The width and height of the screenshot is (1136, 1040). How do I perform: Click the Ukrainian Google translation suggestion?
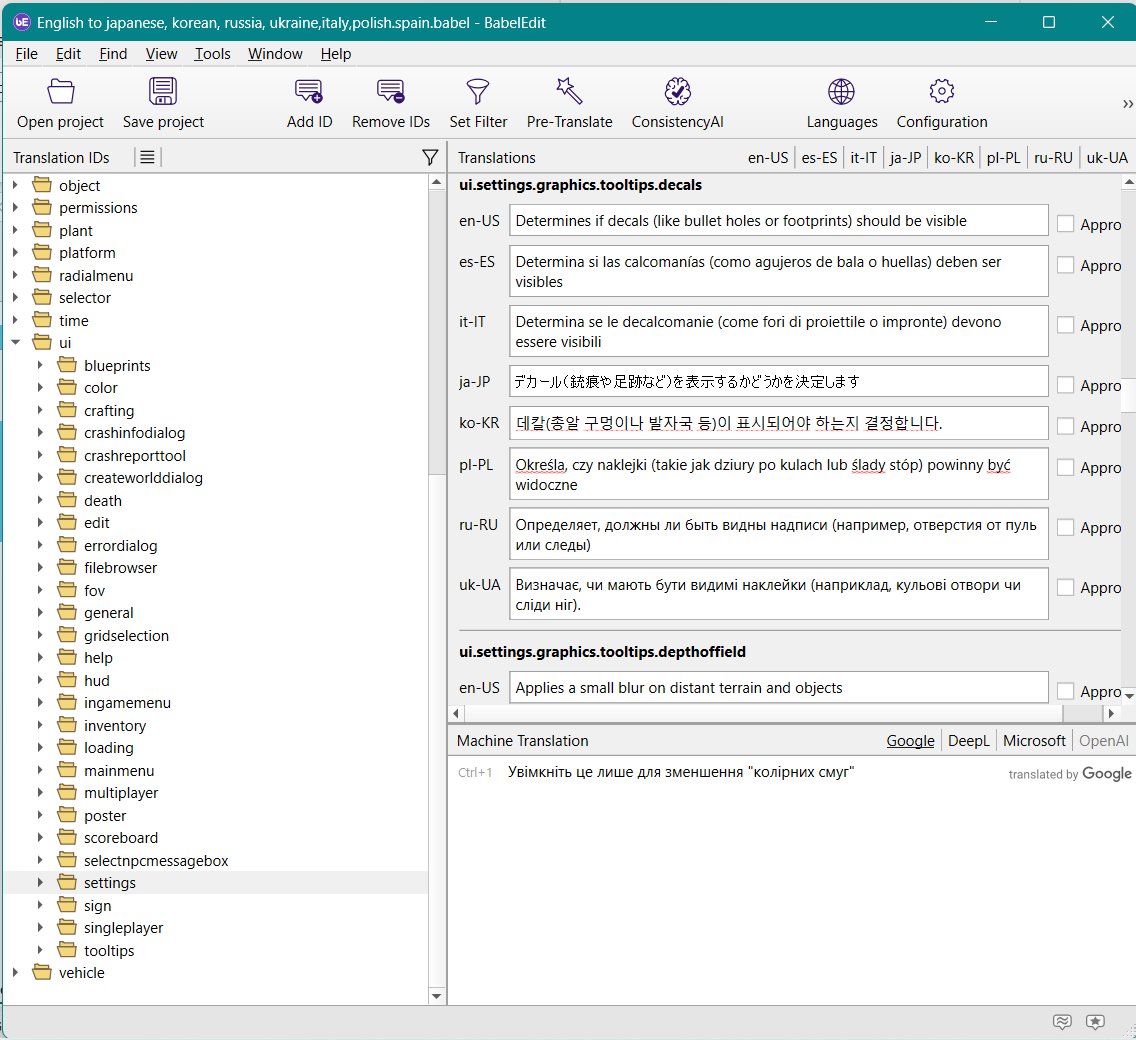681,772
